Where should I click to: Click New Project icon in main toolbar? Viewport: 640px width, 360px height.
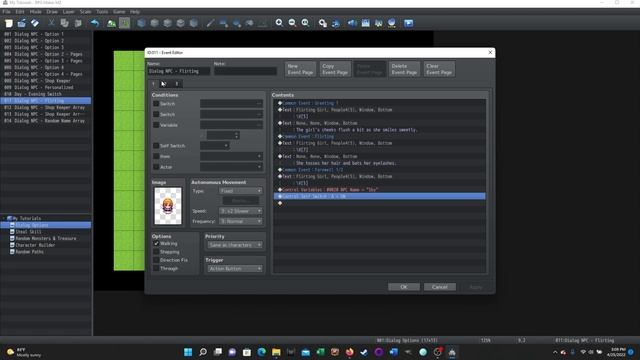pos(9,23)
